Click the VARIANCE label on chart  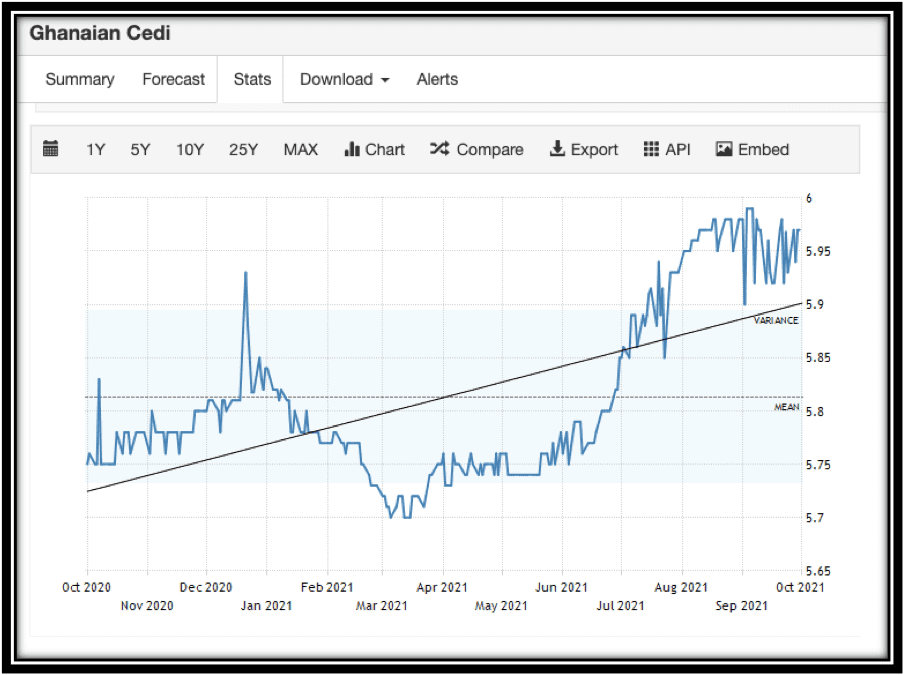coord(776,320)
